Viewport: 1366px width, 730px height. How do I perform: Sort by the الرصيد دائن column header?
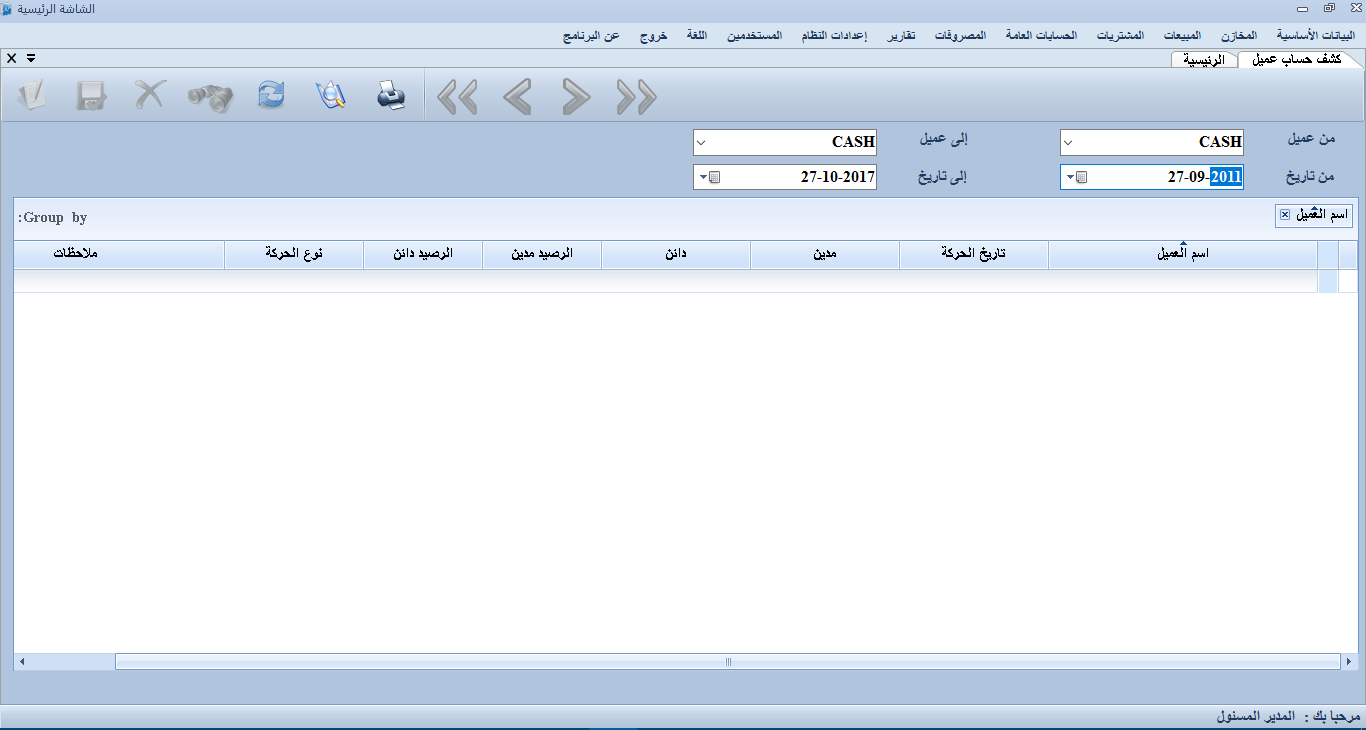(x=423, y=255)
